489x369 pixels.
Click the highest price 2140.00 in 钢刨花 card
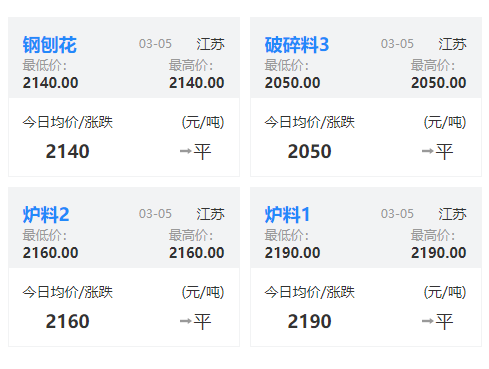[197, 83]
